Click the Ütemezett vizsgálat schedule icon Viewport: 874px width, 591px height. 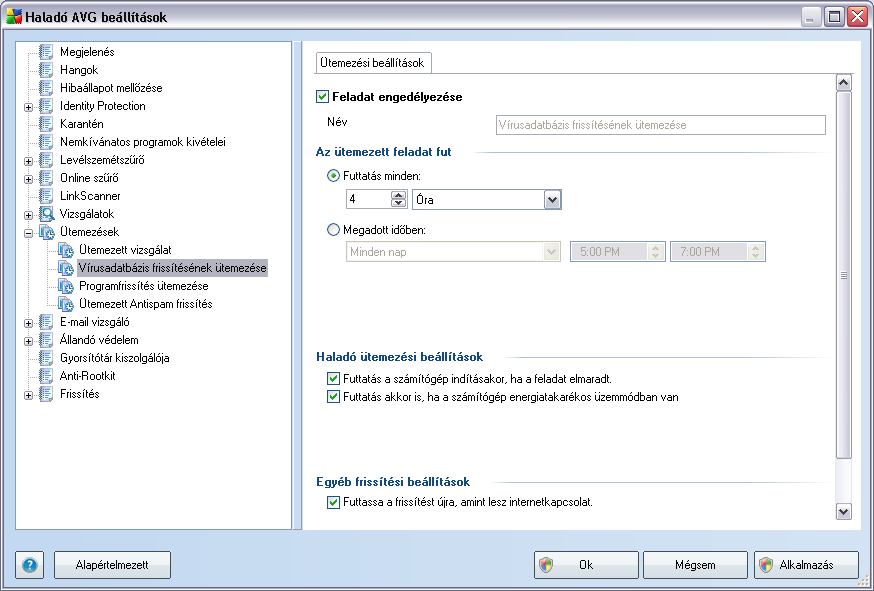click(66, 250)
